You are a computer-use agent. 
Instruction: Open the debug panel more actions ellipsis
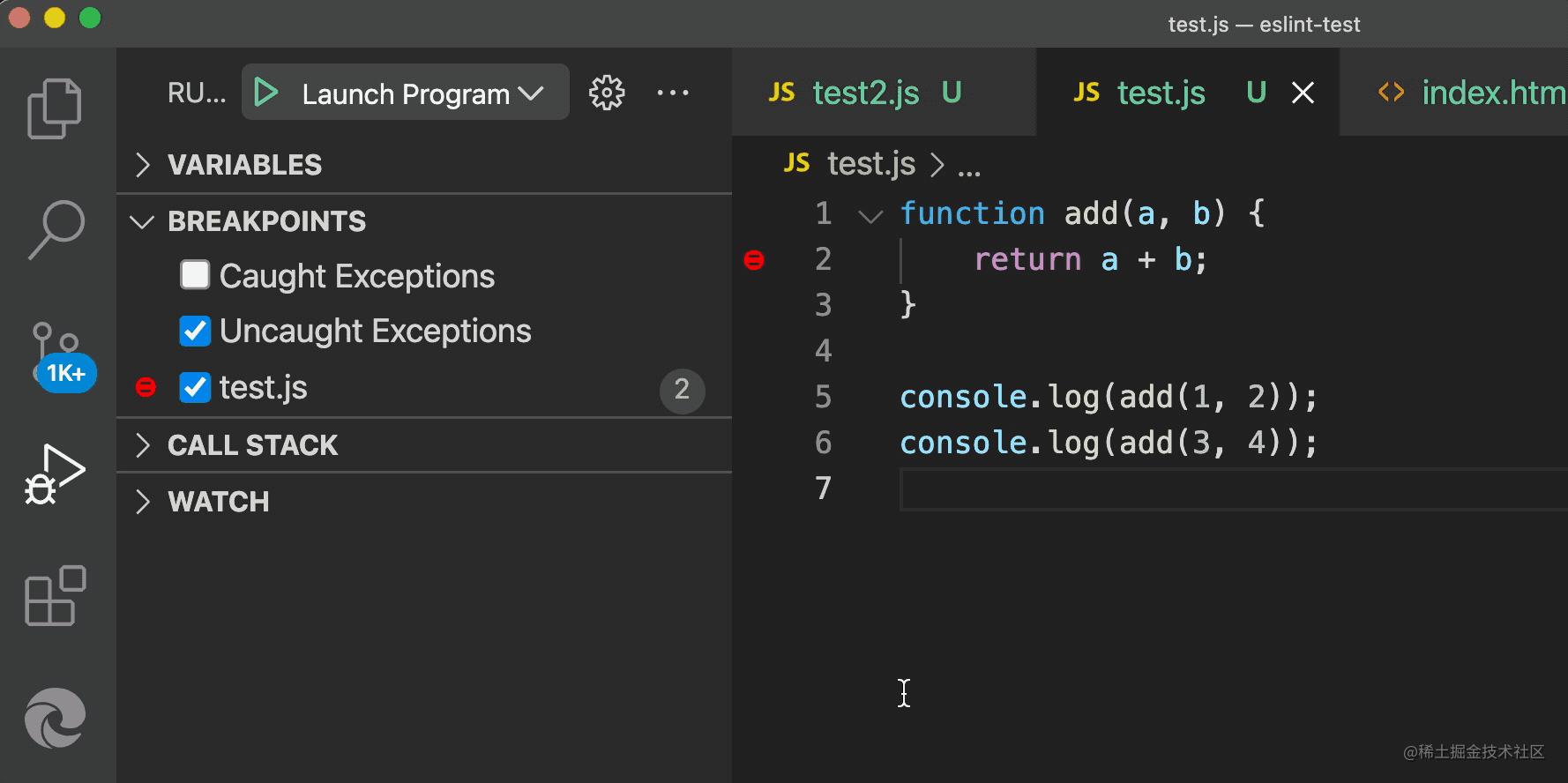point(673,93)
